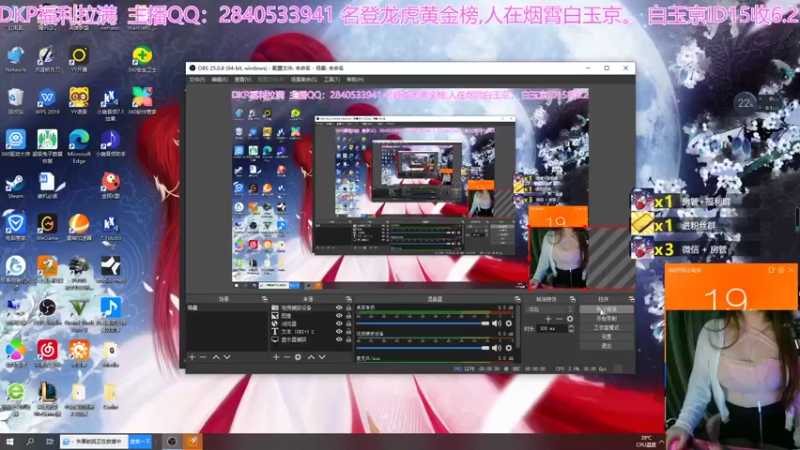Screen dimensions: 800x450
Task: Open the NetEase Cloud Music red icon
Action: tap(47, 353)
